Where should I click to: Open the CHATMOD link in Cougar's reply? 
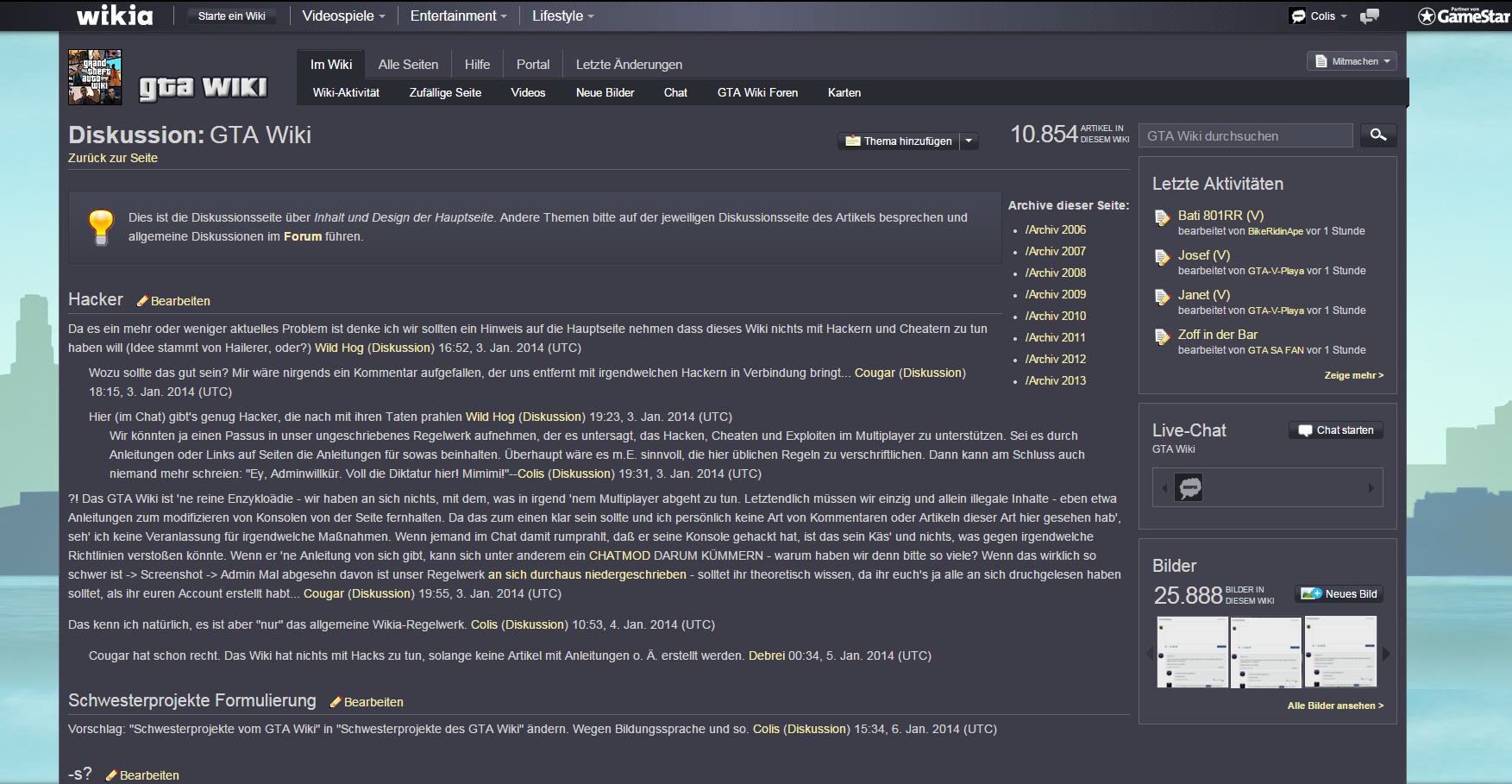[619, 555]
